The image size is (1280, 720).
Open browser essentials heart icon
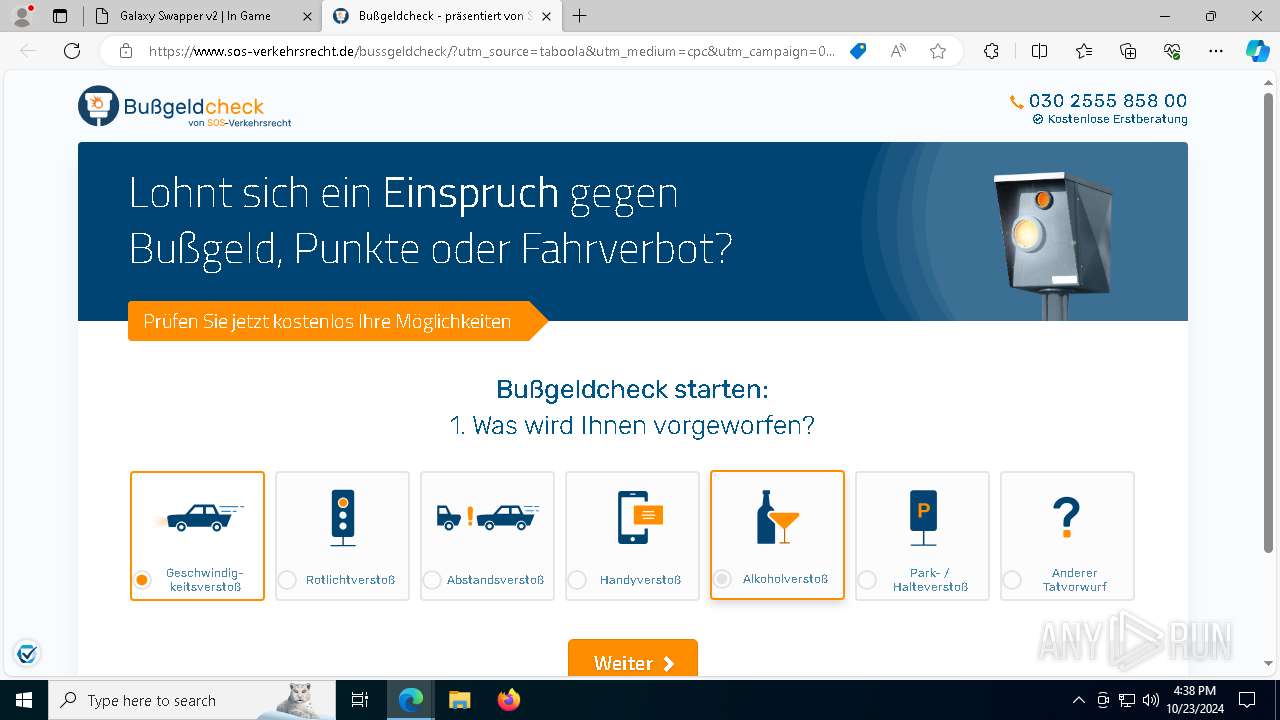(x=1172, y=51)
